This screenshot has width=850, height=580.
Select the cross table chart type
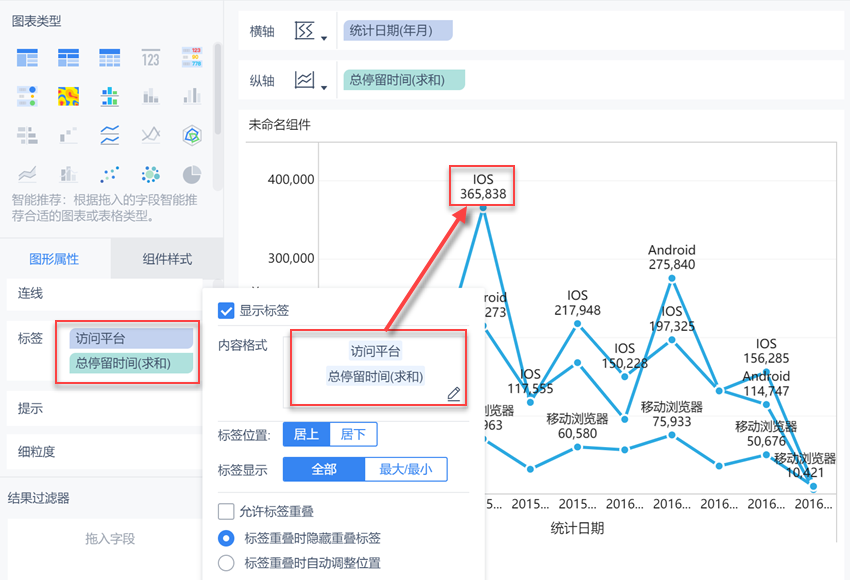click(x=68, y=57)
